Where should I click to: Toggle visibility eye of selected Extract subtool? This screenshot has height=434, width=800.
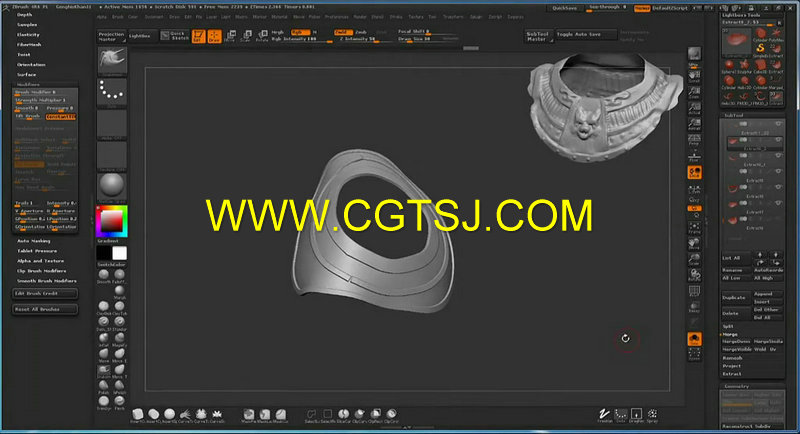coord(778,139)
